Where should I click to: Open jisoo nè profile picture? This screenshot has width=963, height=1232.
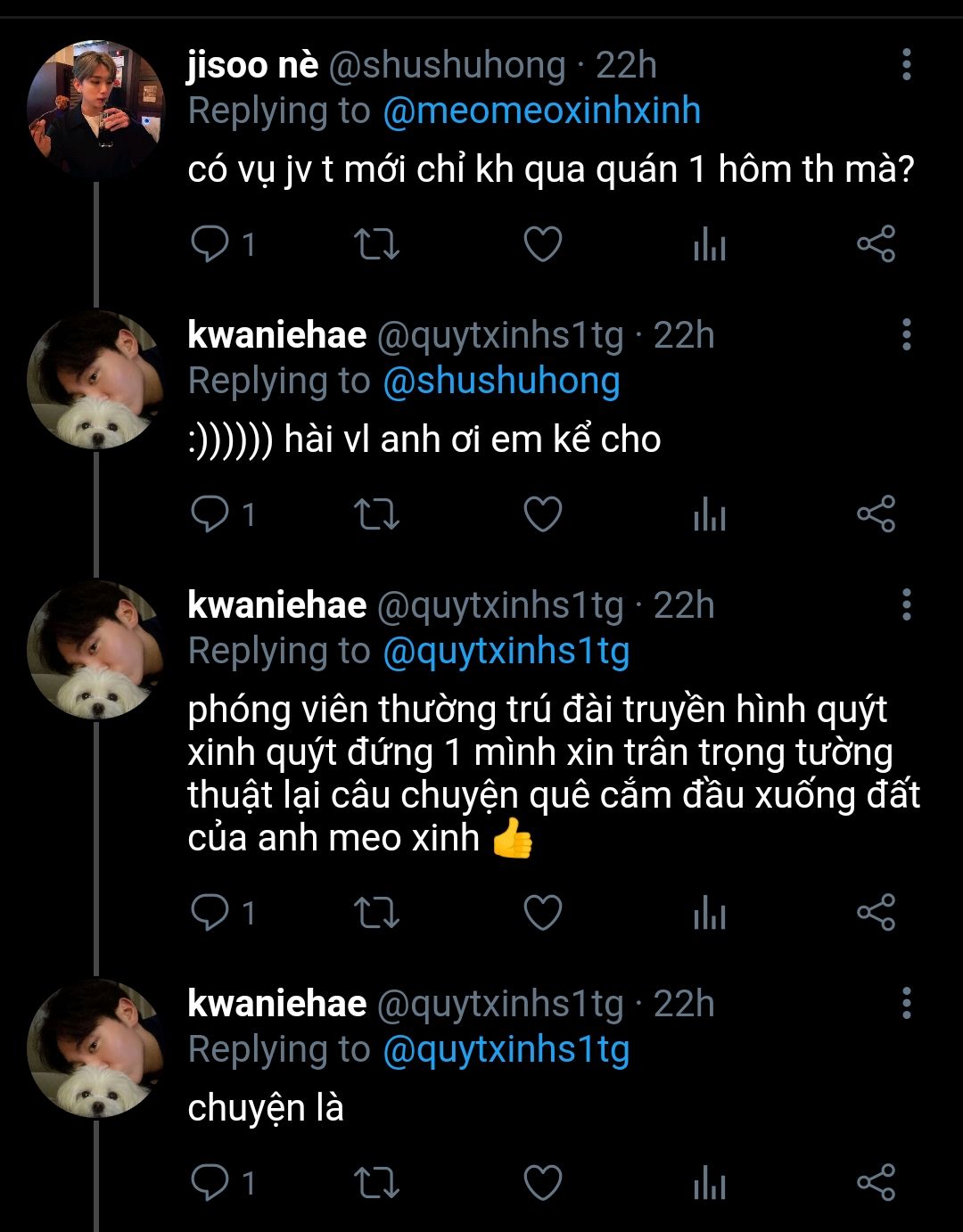pyautogui.click(x=95, y=110)
